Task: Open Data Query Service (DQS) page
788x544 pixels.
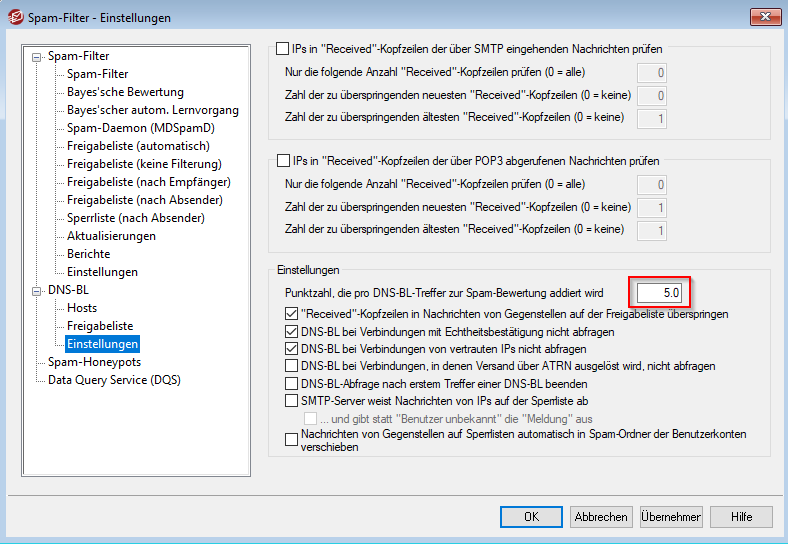Action: (x=115, y=380)
